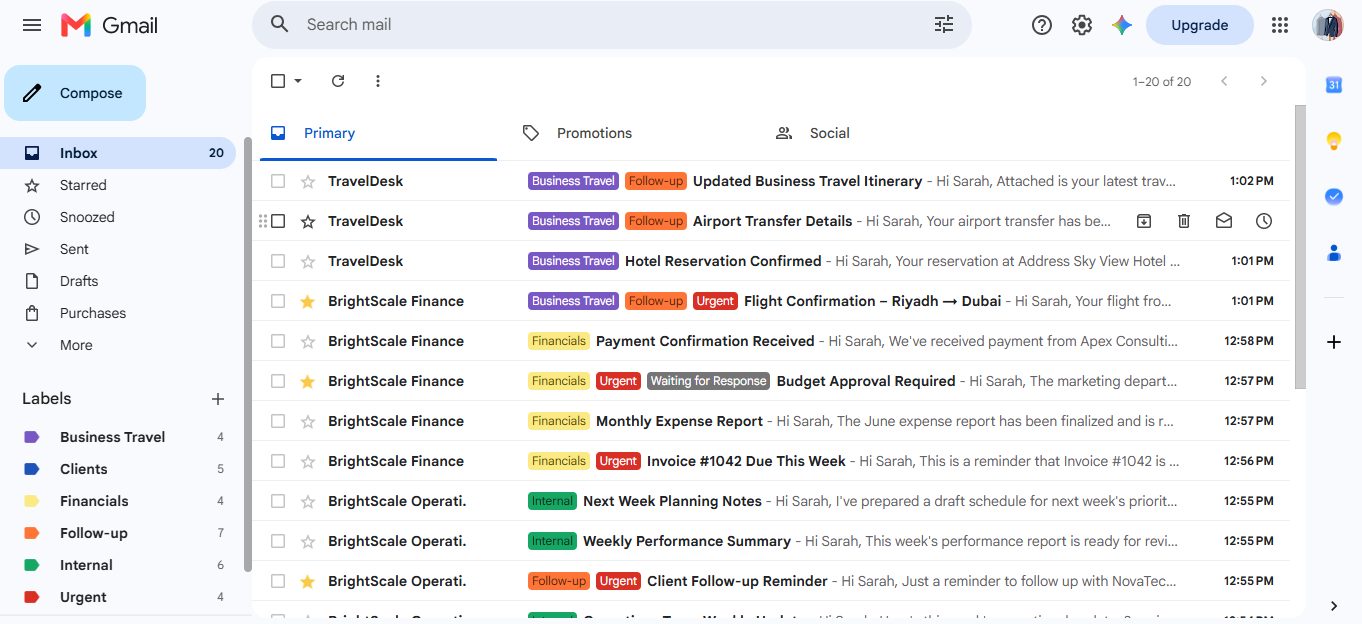Click the Search mail field
The image size is (1362, 624).
[x=612, y=25]
